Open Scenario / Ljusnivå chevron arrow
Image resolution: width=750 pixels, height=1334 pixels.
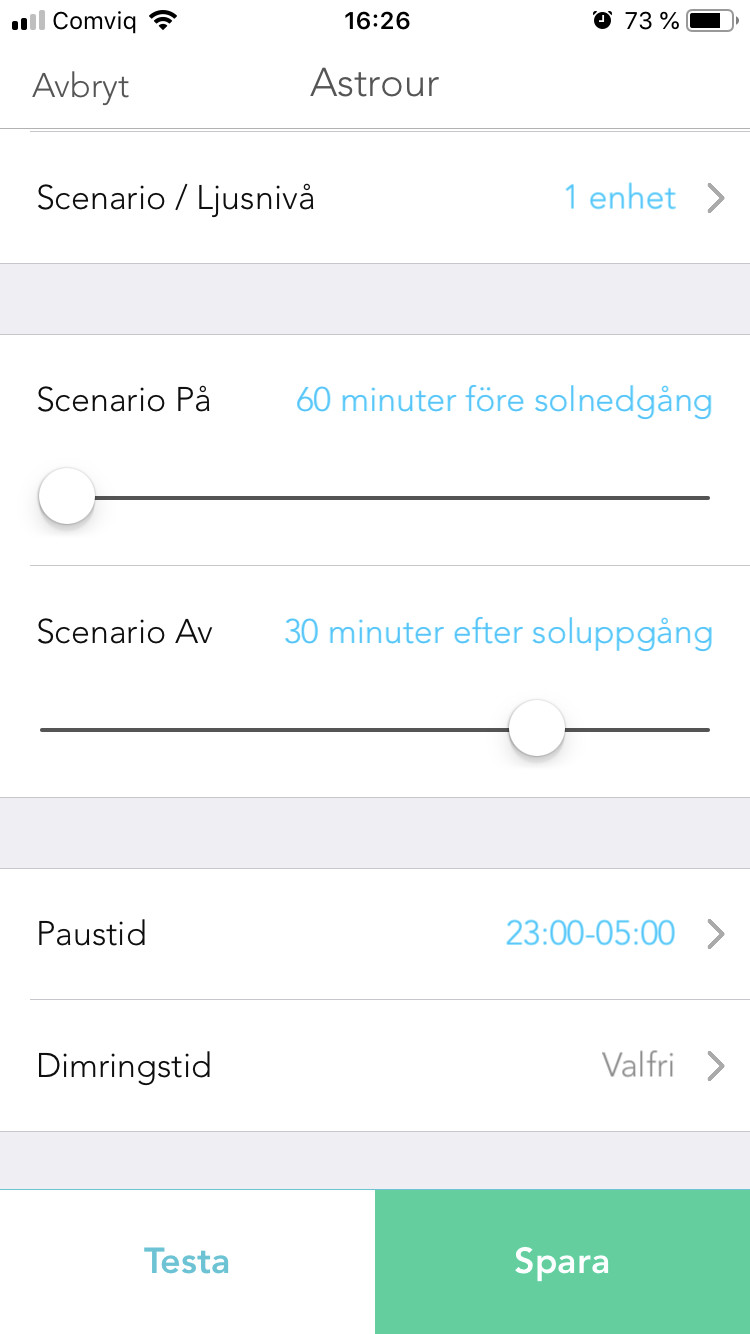click(715, 199)
